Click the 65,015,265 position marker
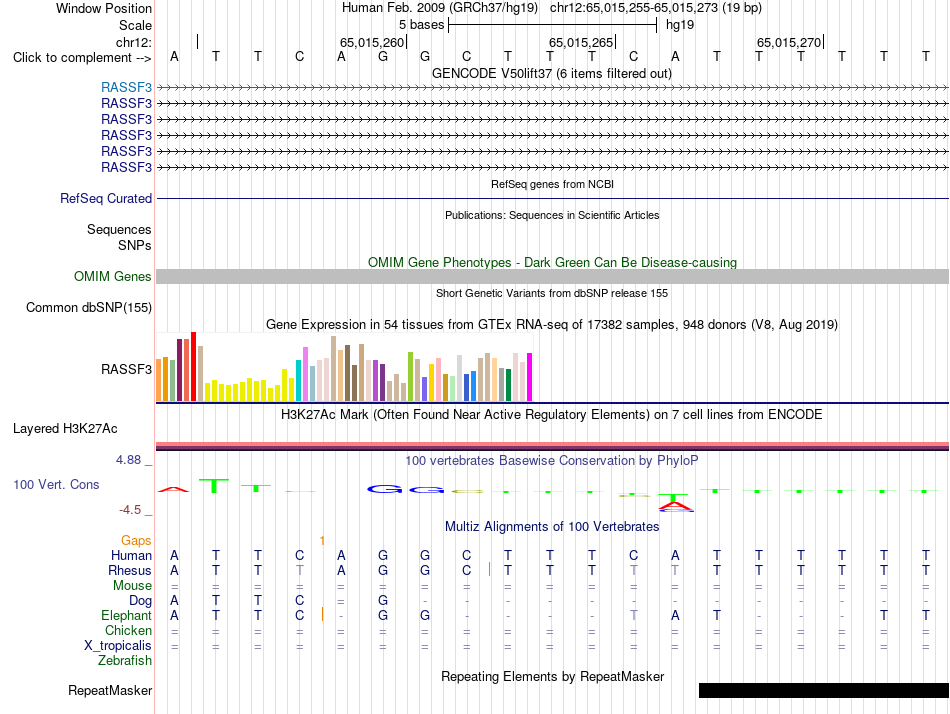This screenshot has width=950, height=714. 582,42
